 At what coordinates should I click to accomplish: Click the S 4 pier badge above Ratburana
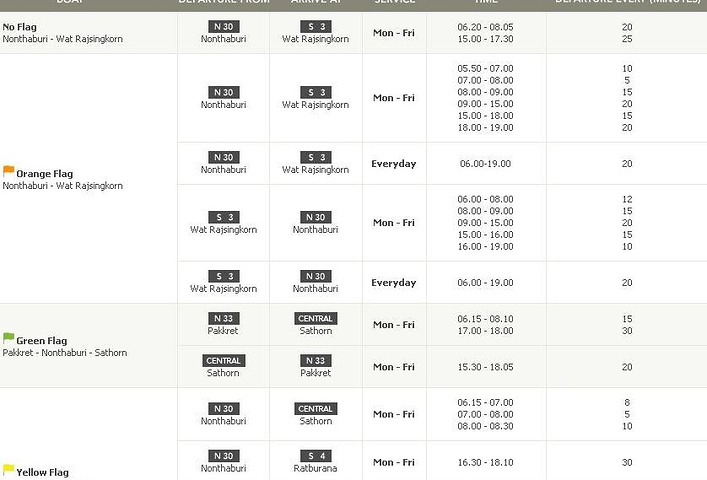click(315, 456)
